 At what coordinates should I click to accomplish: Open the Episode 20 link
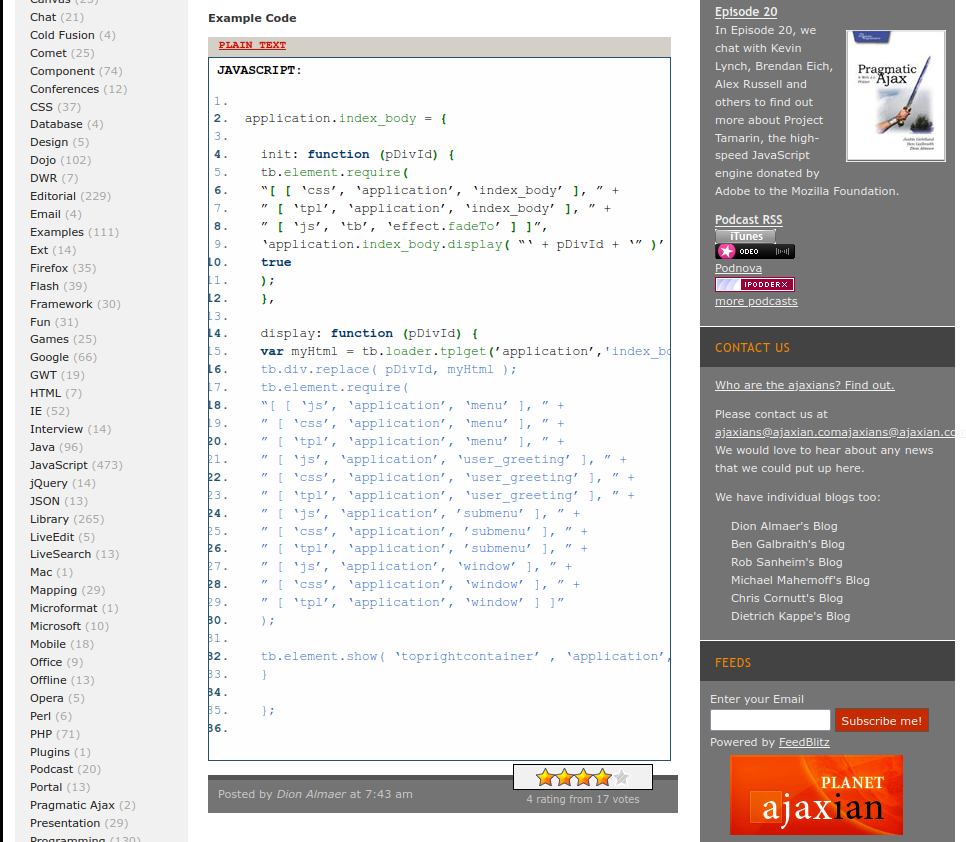tap(745, 12)
